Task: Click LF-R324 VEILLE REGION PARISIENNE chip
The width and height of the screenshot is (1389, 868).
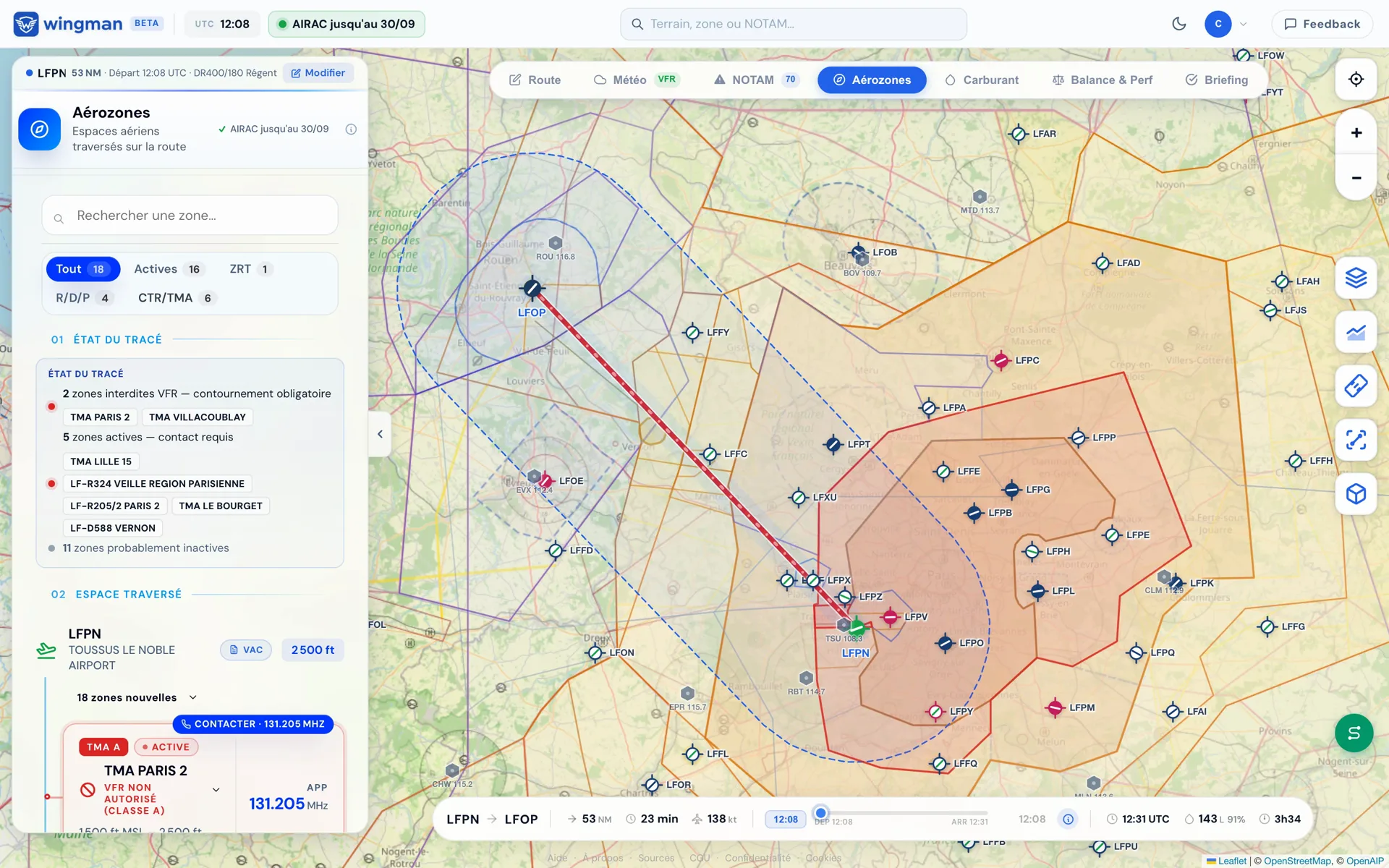Action: (157, 484)
